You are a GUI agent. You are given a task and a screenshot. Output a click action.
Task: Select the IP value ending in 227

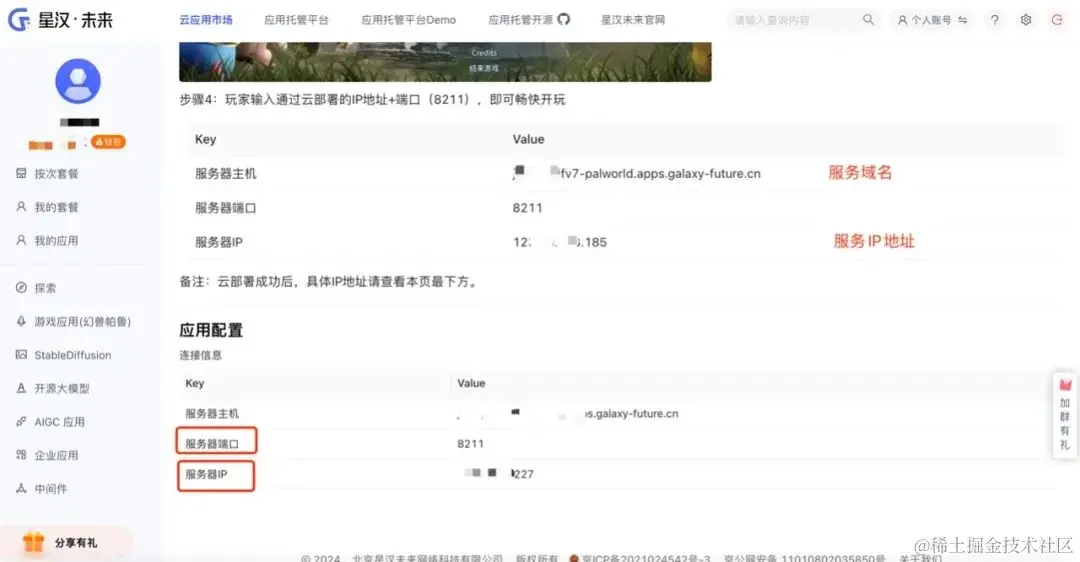499,474
